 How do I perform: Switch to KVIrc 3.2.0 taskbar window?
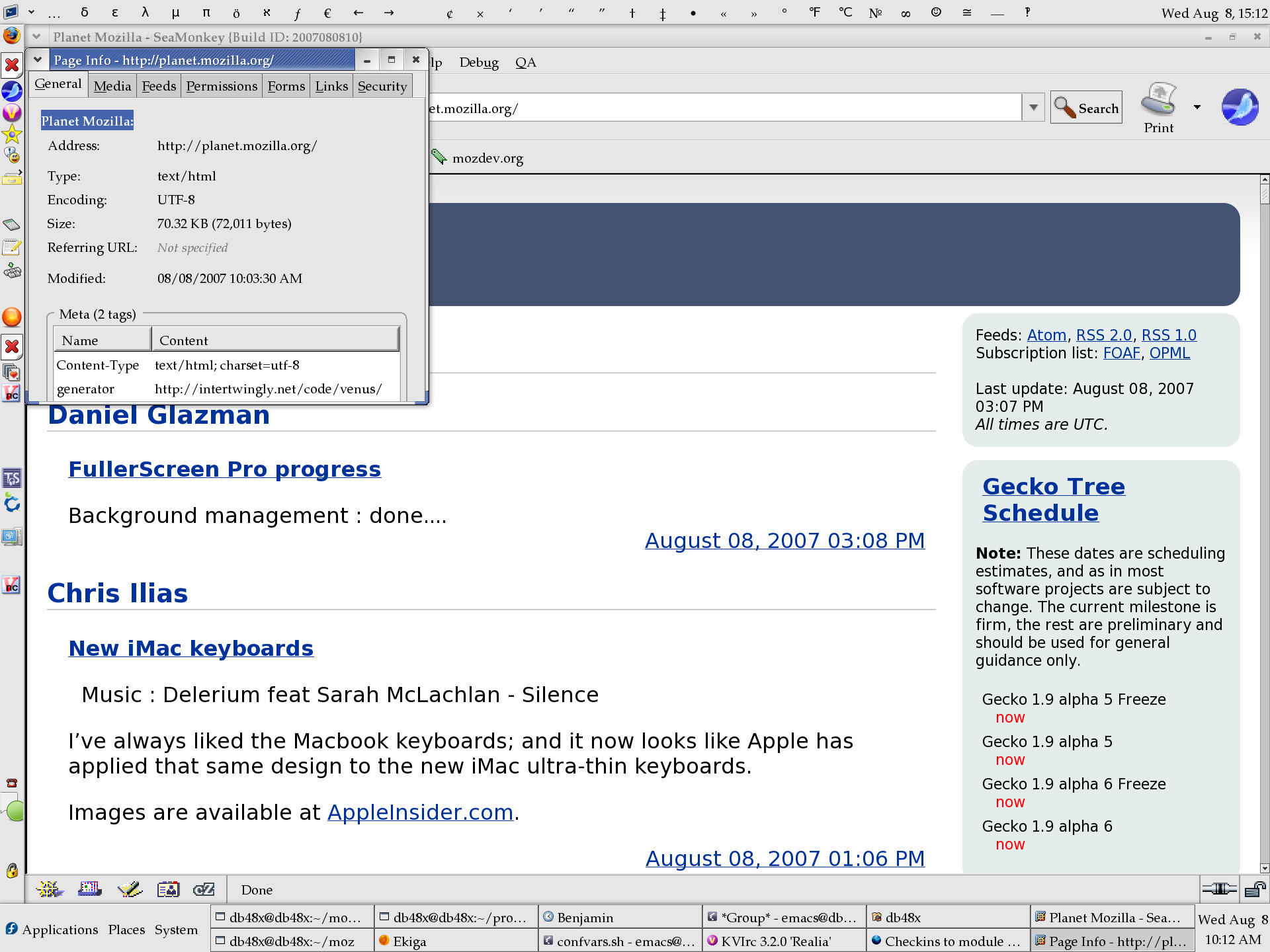coord(784,941)
